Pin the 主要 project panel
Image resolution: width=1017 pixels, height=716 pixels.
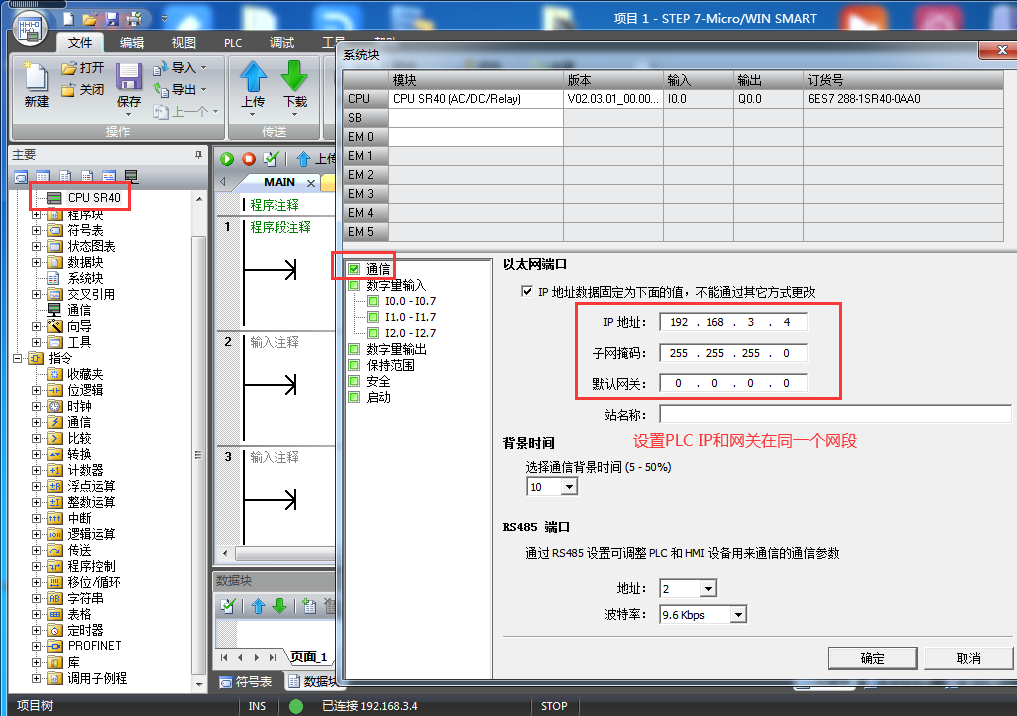[x=198, y=155]
